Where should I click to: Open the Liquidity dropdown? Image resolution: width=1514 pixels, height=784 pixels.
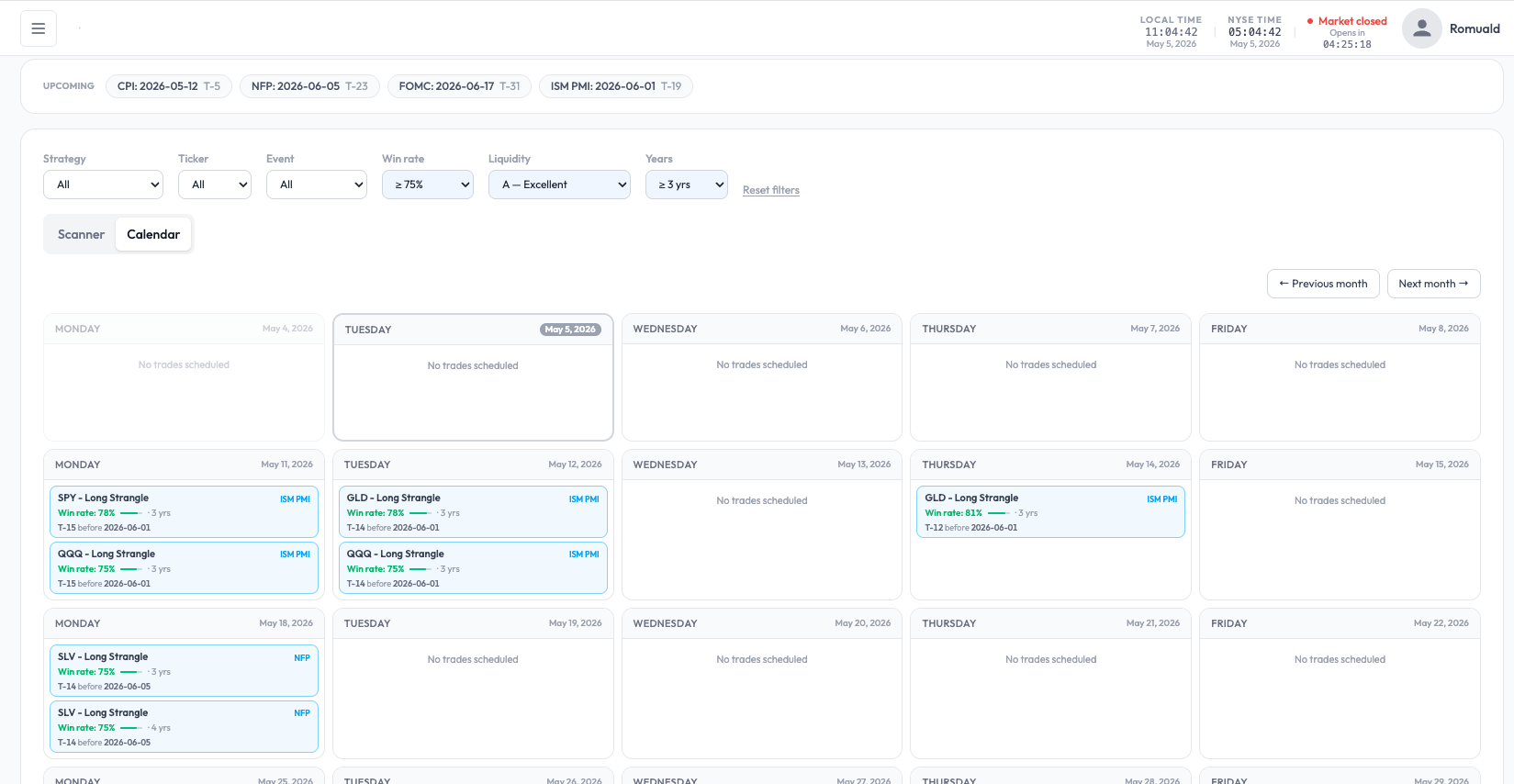[559, 185]
